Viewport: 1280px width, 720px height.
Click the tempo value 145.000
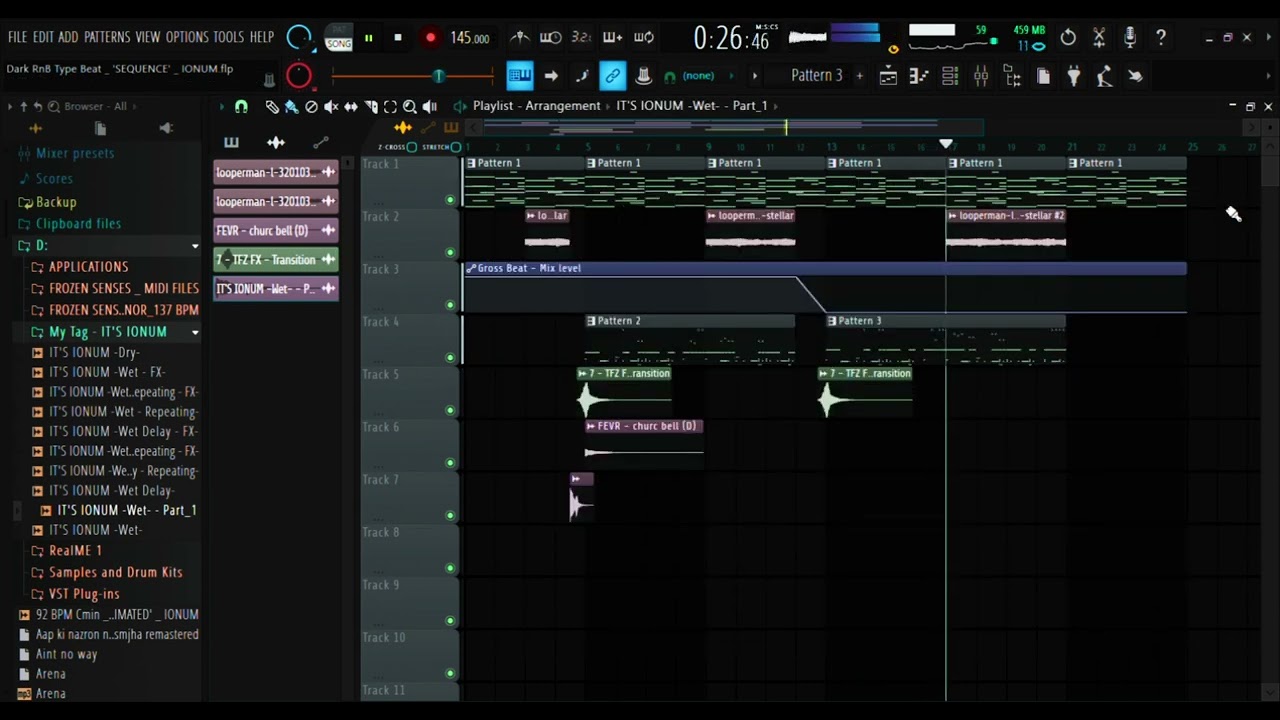click(469, 38)
